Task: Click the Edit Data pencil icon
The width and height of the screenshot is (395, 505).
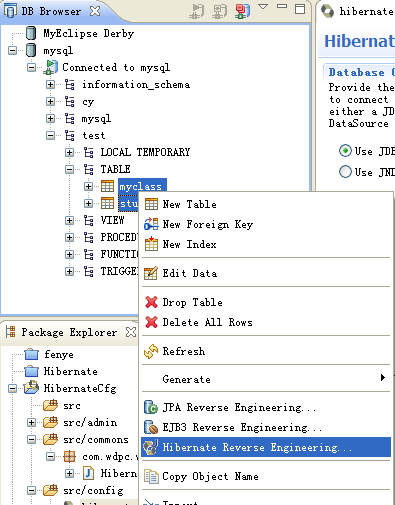Action: tap(151, 273)
